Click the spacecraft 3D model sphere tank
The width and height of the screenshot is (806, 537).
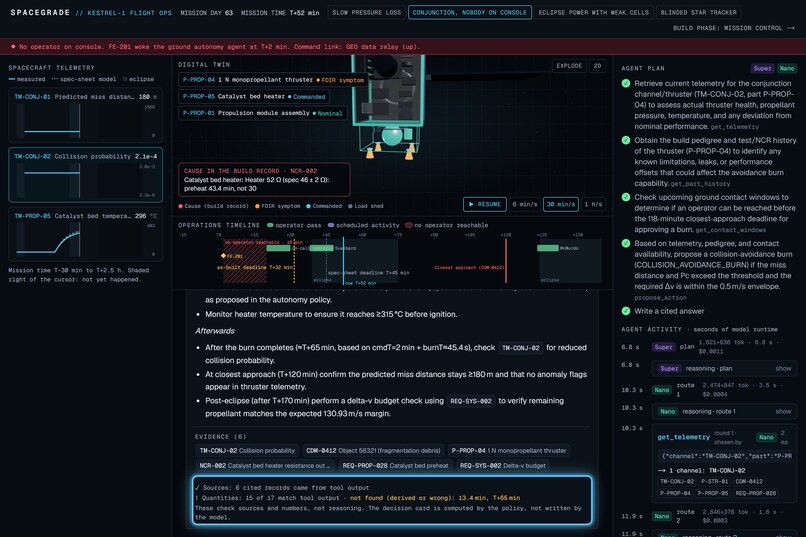[x=392, y=136]
